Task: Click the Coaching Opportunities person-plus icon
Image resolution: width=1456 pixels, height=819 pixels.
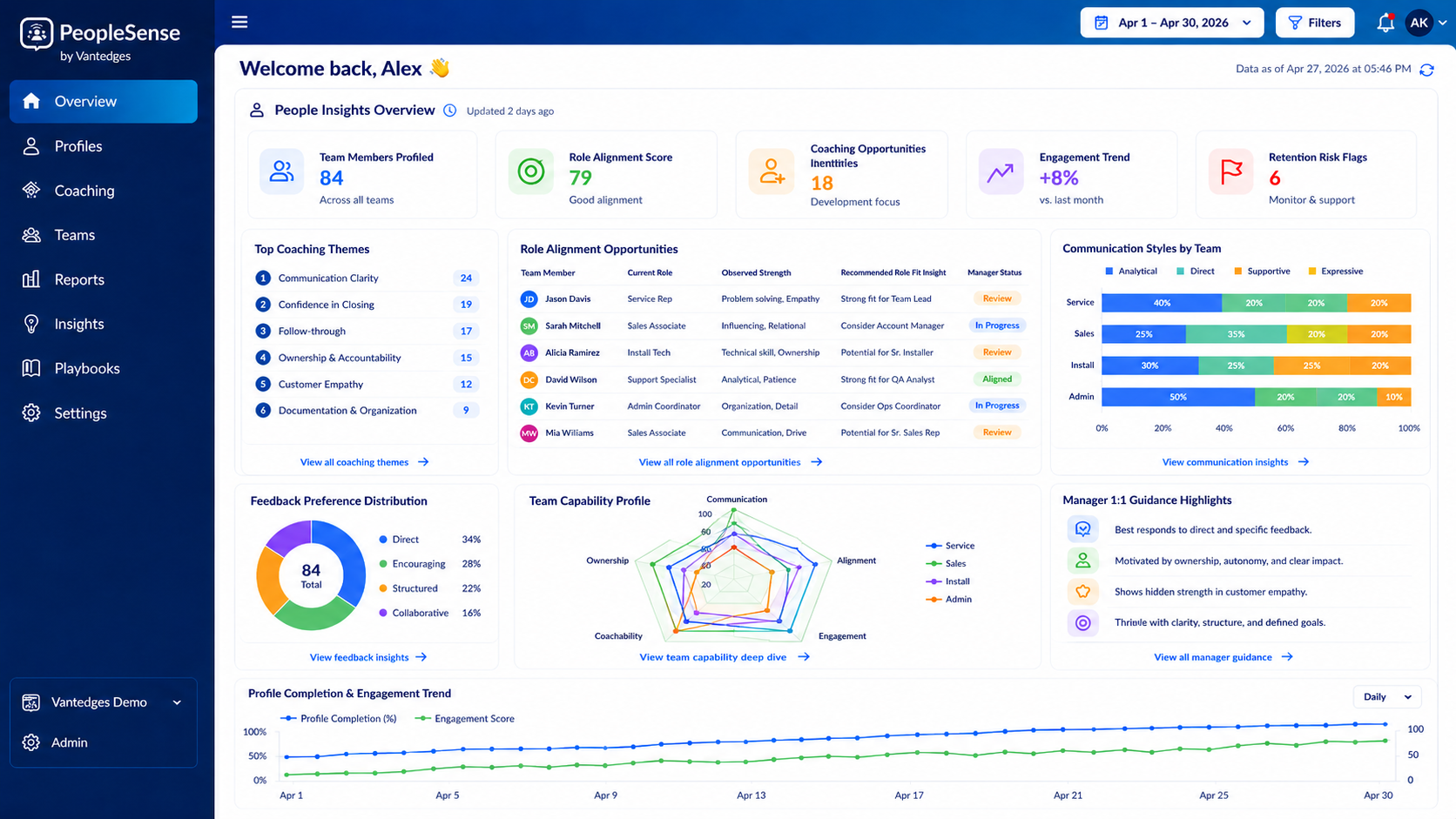Action: click(771, 171)
